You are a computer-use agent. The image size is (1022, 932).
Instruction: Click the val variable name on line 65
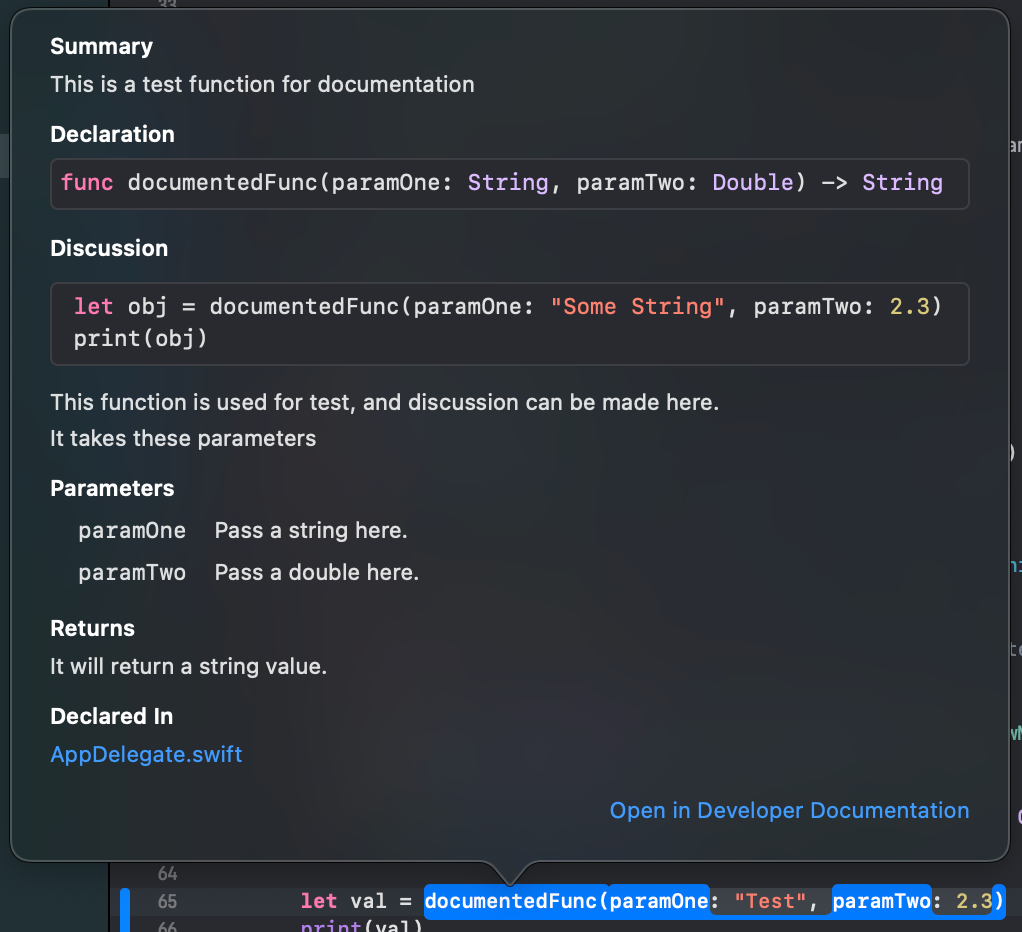pyautogui.click(x=367, y=901)
